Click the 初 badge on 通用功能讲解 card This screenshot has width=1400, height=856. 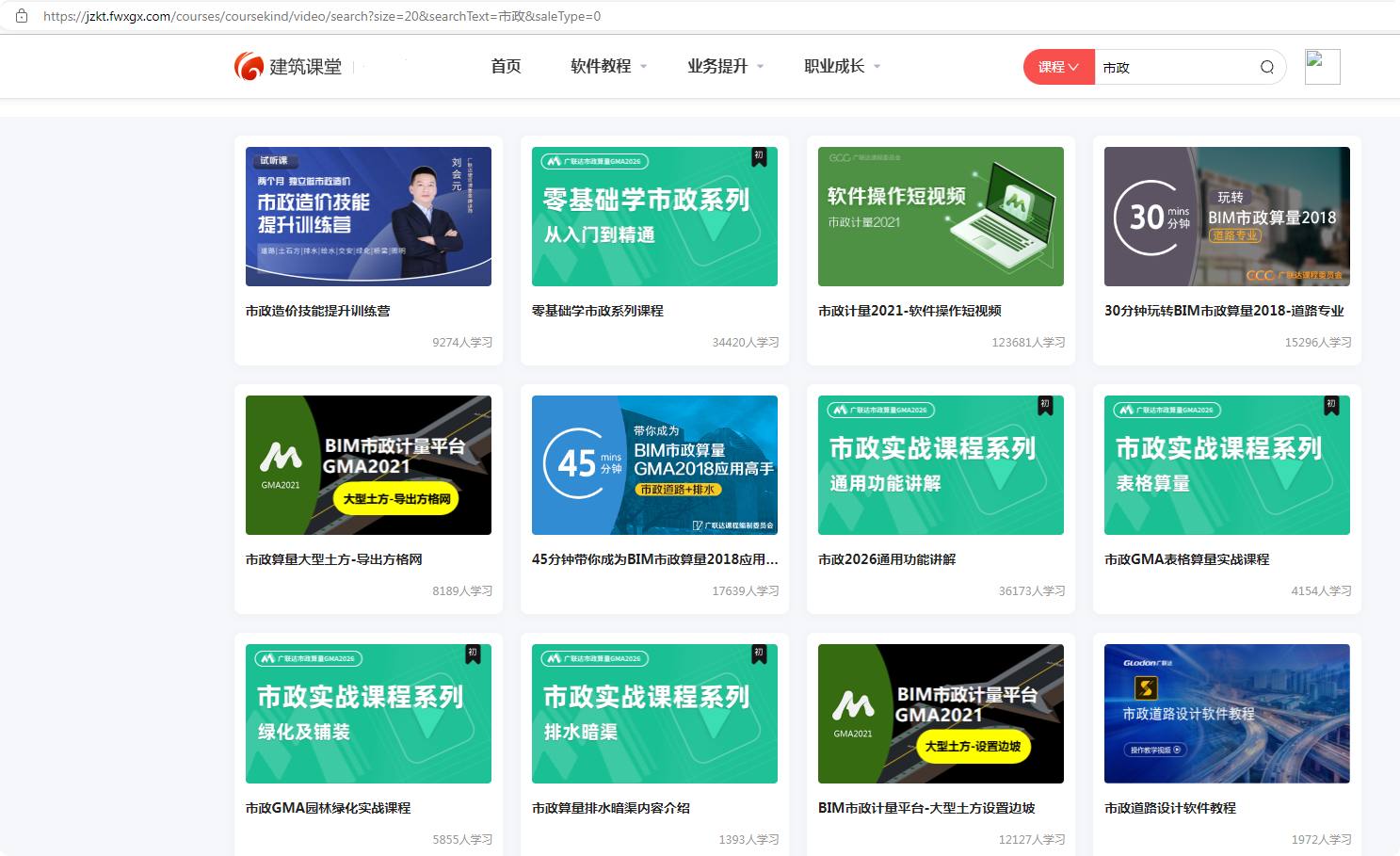[x=1045, y=405]
